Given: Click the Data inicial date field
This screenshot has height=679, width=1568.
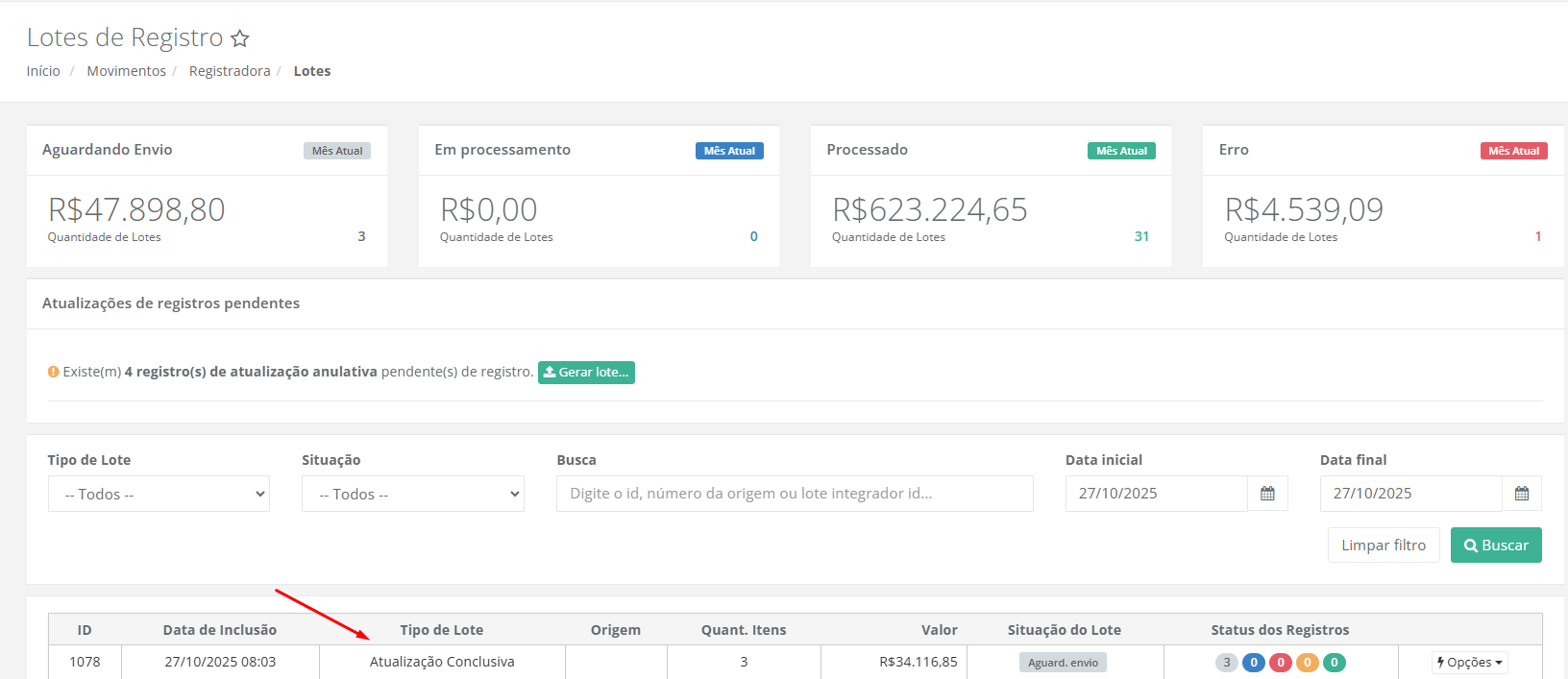Looking at the screenshot, I should pos(1156,494).
